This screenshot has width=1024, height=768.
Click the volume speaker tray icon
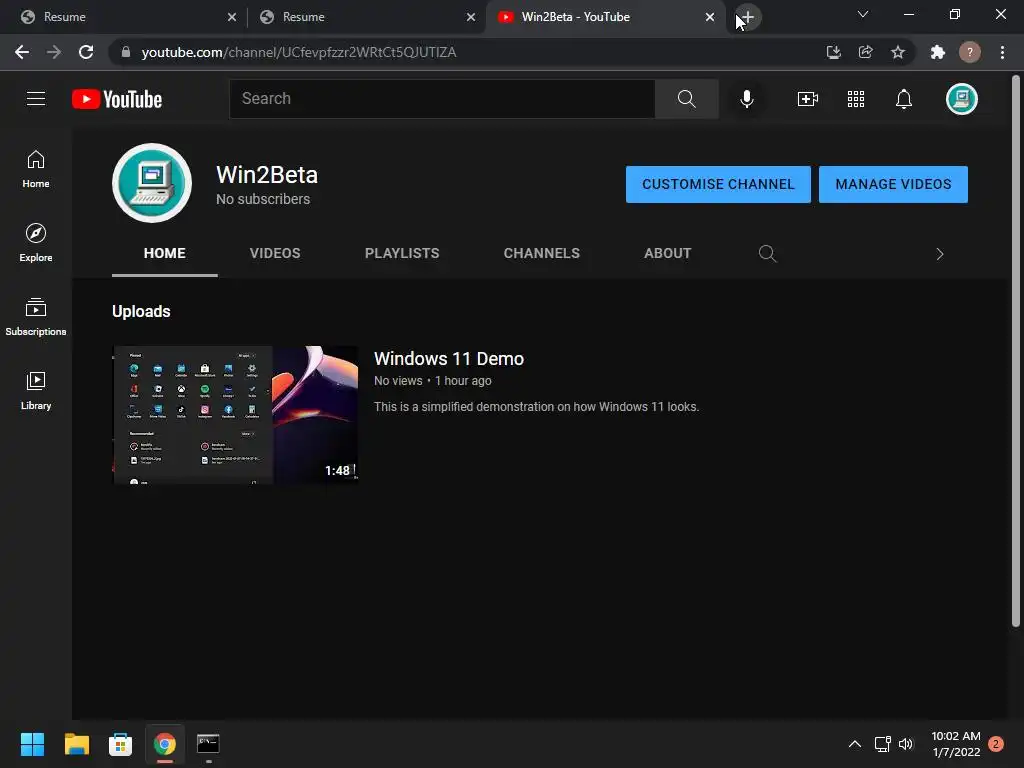click(906, 744)
